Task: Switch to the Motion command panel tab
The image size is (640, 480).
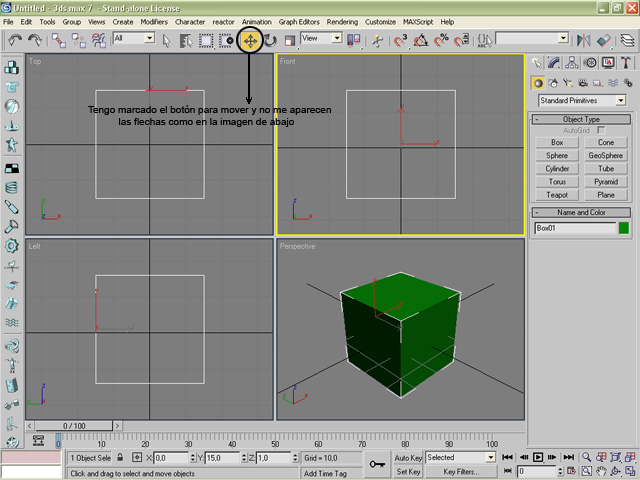Action: 590,62
